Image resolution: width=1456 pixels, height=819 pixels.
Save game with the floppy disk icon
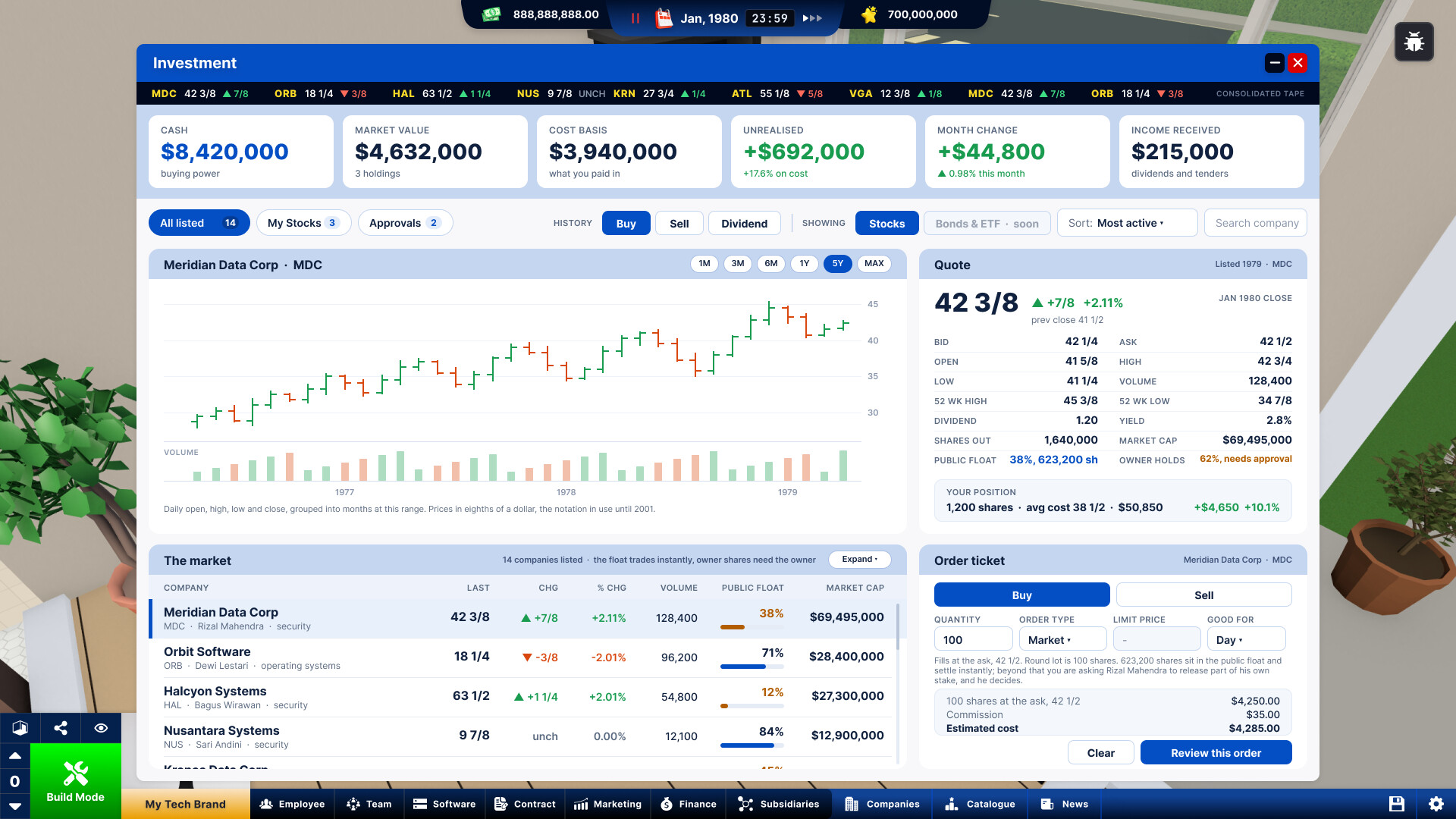[1397, 804]
